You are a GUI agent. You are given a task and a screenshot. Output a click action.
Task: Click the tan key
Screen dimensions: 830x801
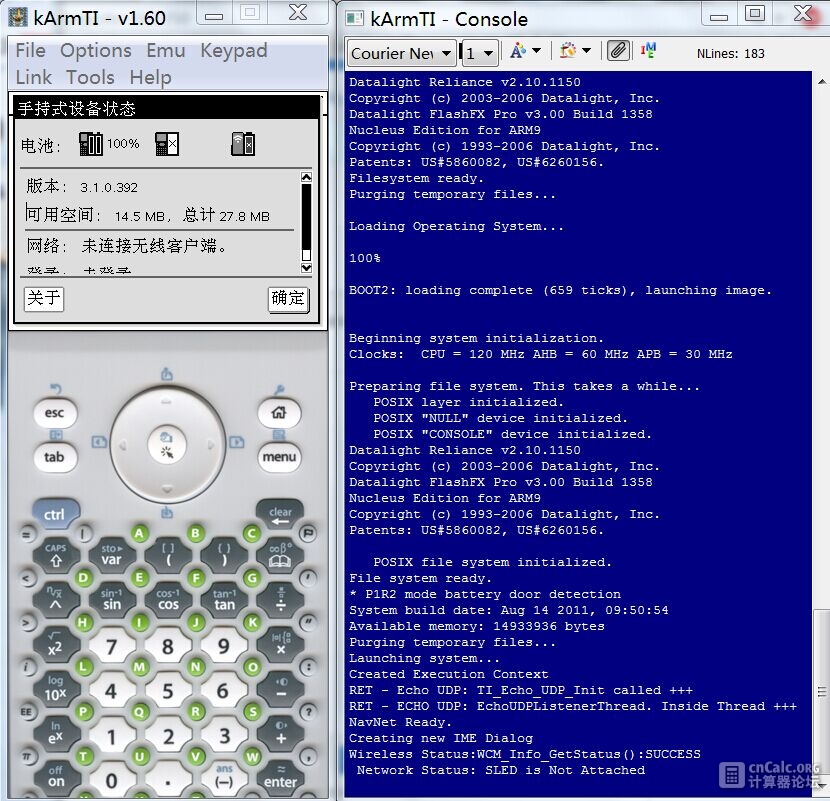coord(224,599)
